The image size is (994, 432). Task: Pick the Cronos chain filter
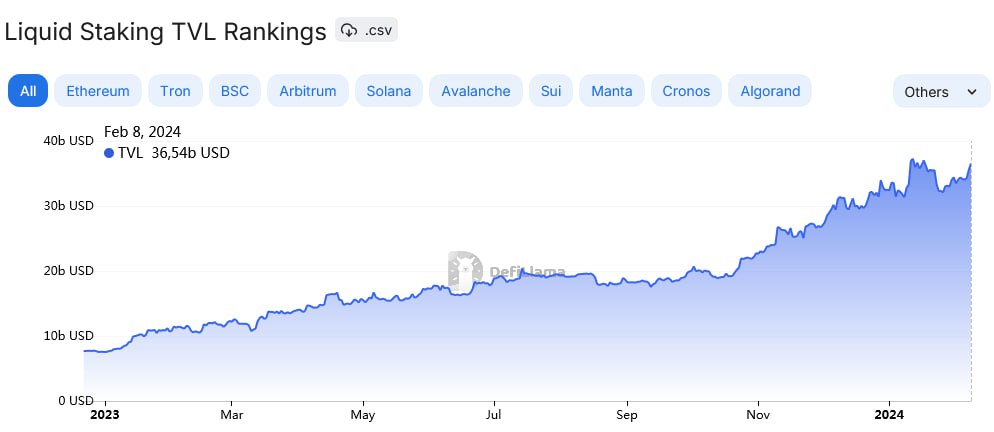pos(686,91)
